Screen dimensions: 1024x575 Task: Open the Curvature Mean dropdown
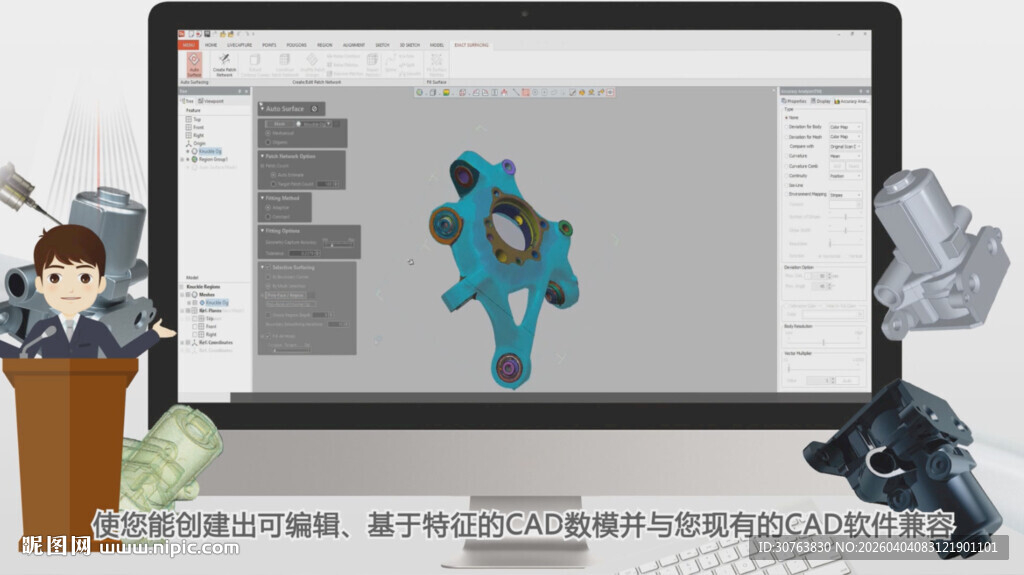click(x=845, y=156)
